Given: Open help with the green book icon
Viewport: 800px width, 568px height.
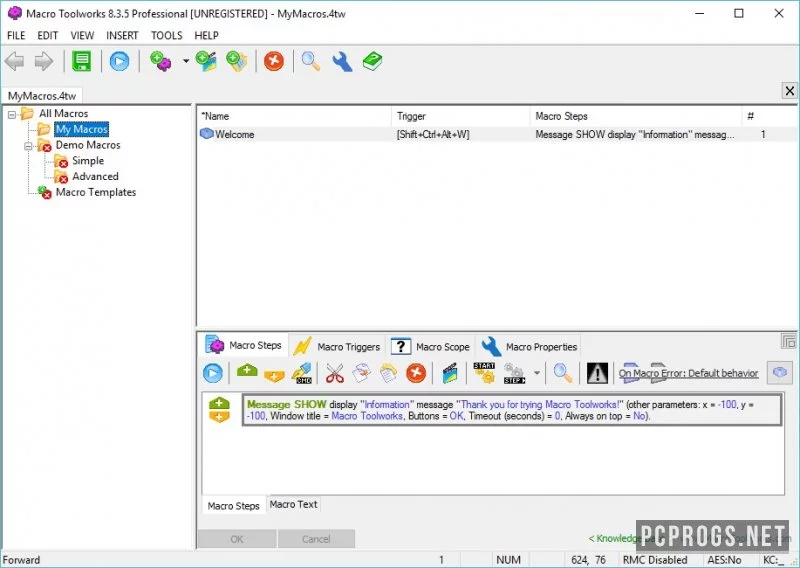Looking at the screenshot, I should point(372,61).
